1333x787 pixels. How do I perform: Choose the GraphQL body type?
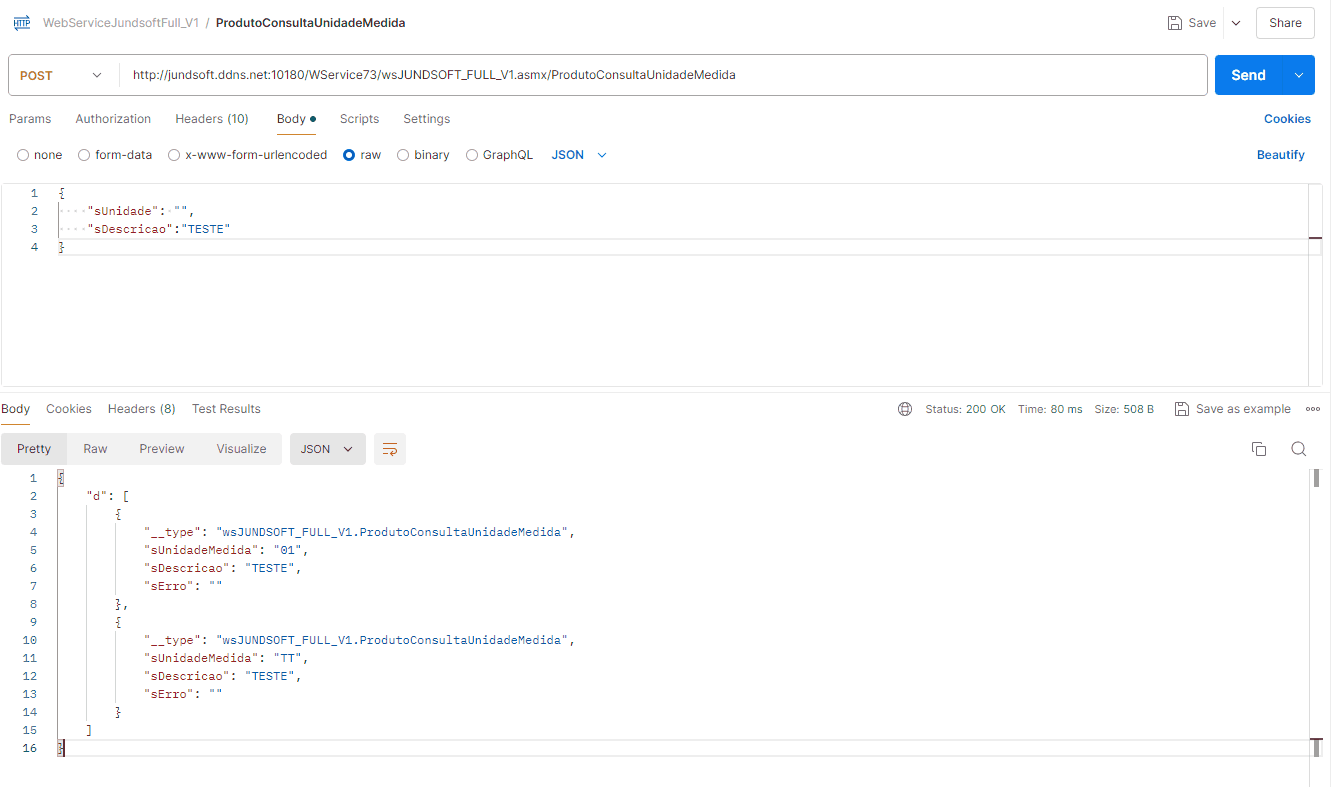point(472,155)
